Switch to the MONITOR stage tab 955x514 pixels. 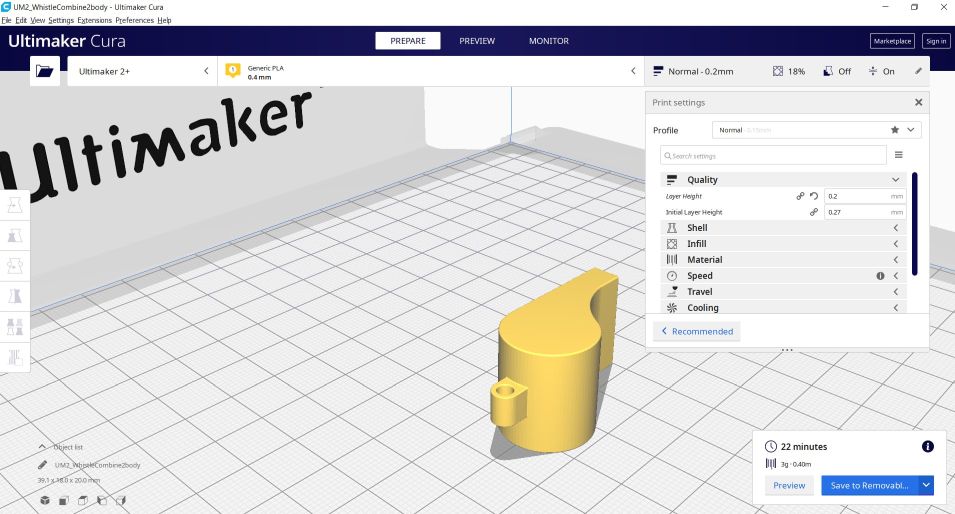(x=549, y=41)
